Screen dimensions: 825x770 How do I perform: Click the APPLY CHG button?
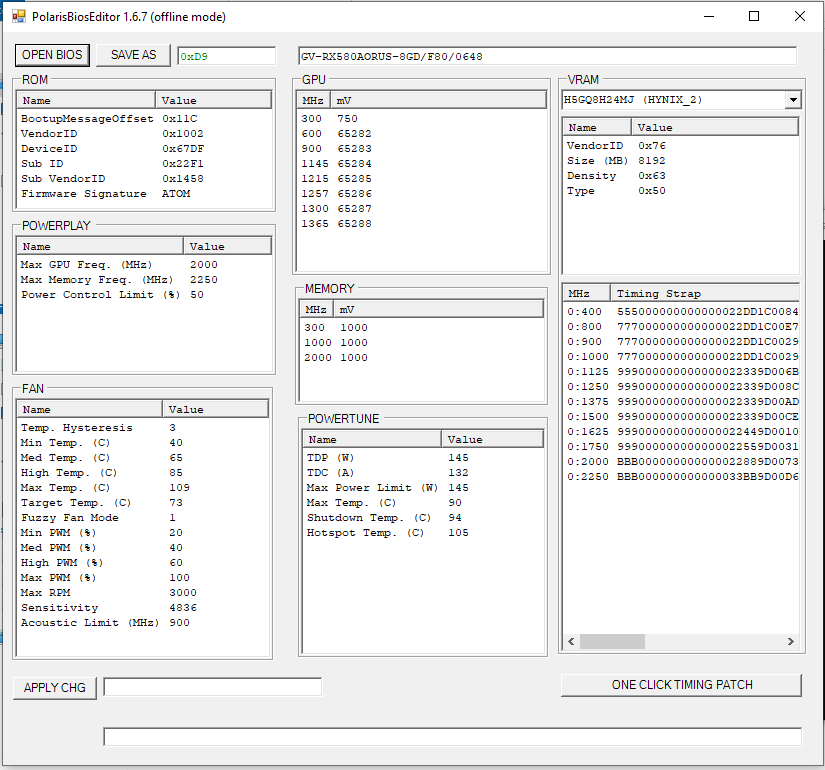coord(55,688)
